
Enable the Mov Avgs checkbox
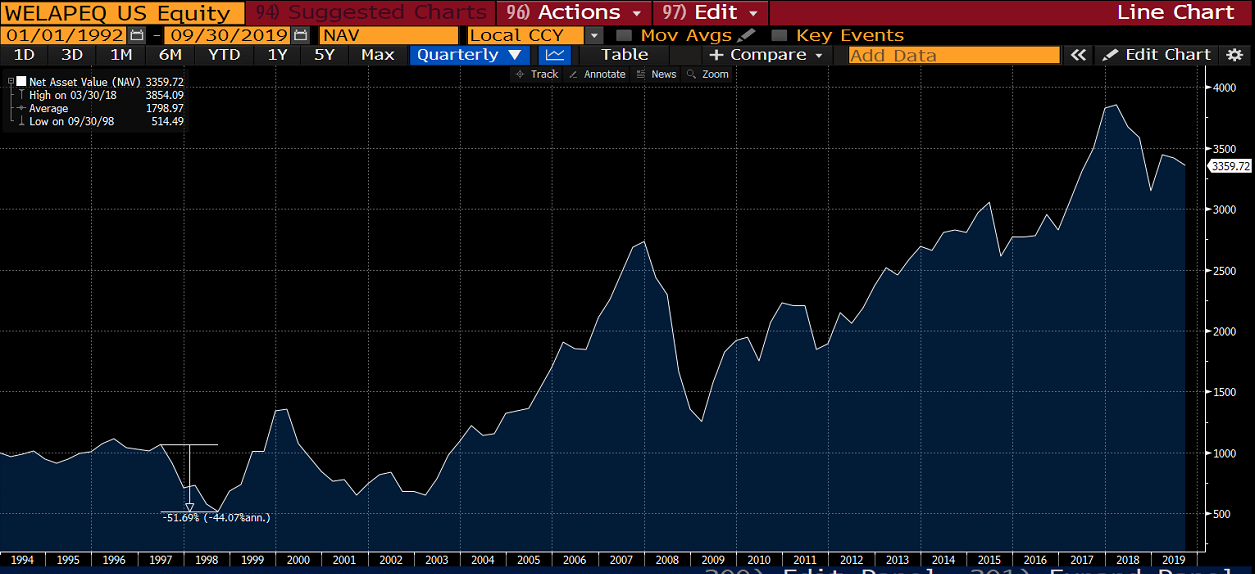(x=624, y=36)
